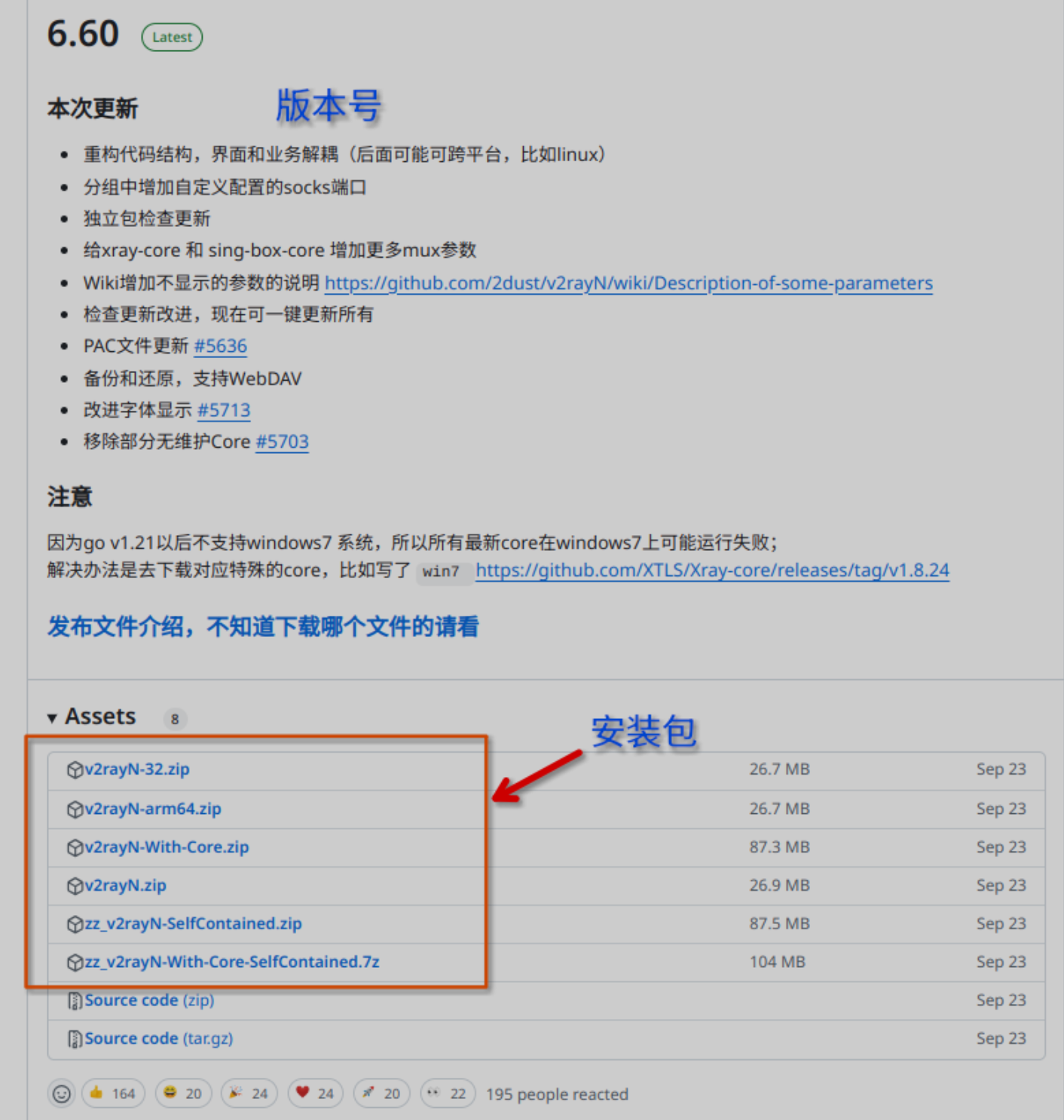The height and width of the screenshot is (1120, 1064).
Task: Download v2rayN-arm64.zip asset
Action: pyautogui.click(x=153, y=809)
